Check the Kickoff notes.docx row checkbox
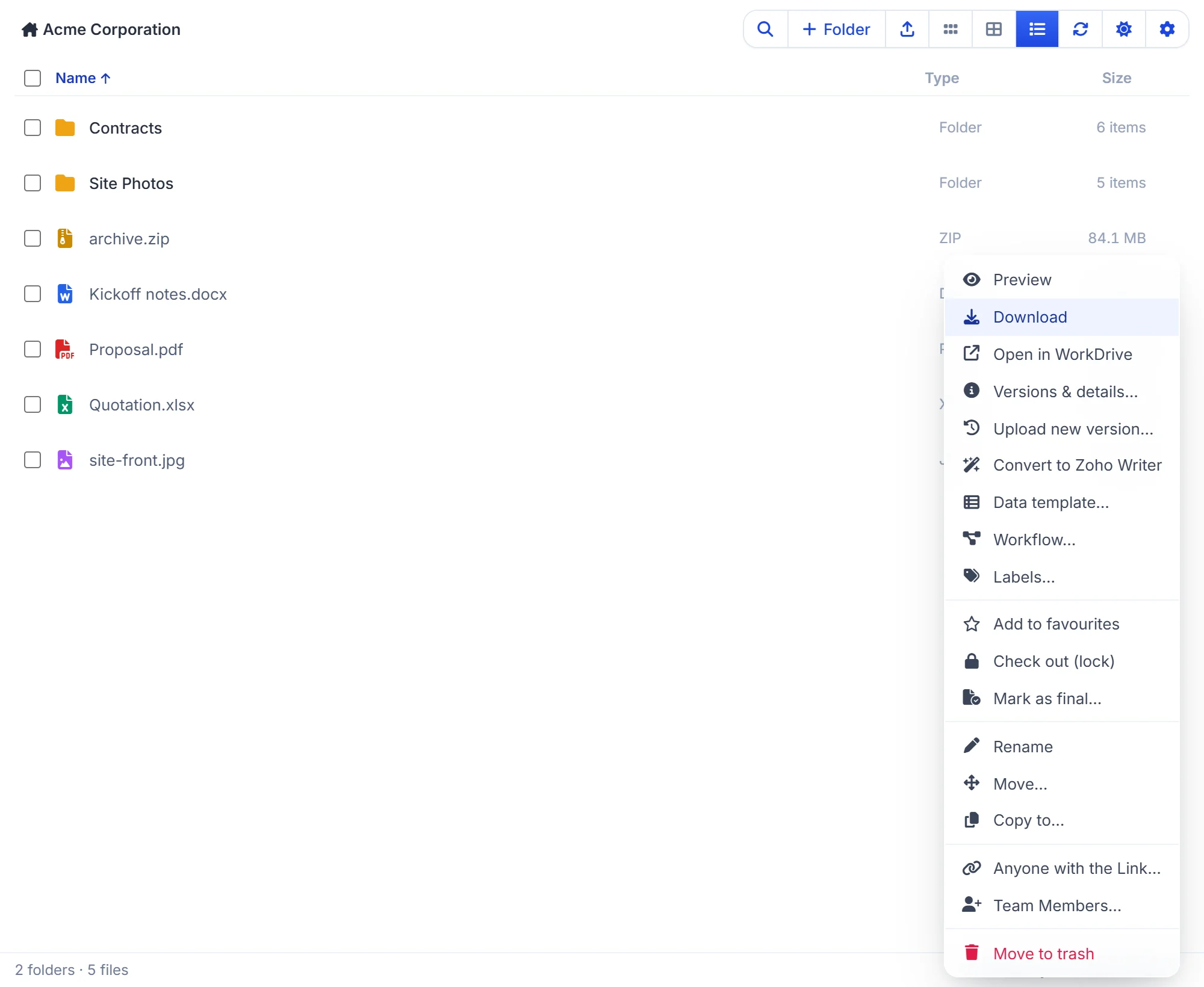The height and width of the screenshot is (987, 1204). tap(33, 294)
